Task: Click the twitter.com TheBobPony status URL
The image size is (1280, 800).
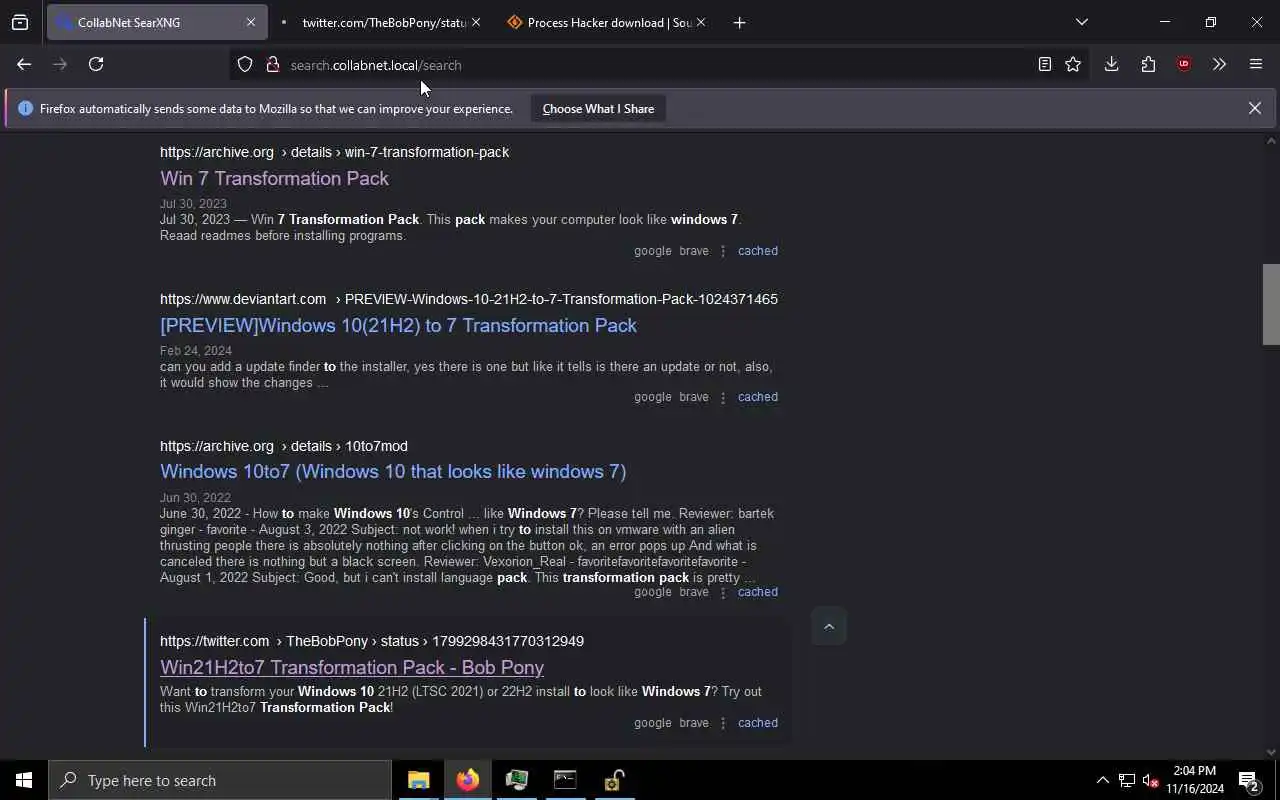Action: pos(372,641)
